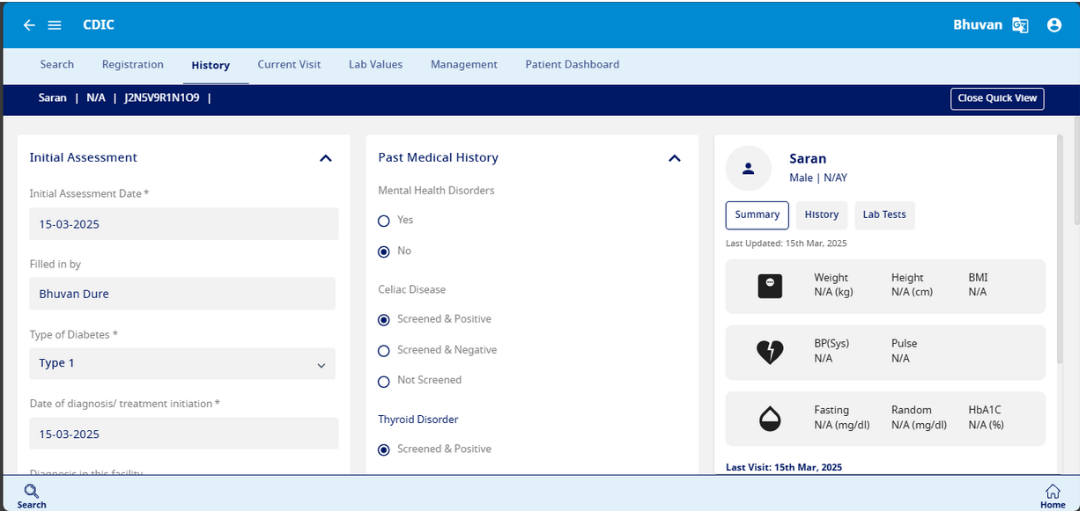Screen dimensions: 1080x515
Task: Click the Home icon at bottom right
Action: pyautogui.click(x=1052, y=491)
